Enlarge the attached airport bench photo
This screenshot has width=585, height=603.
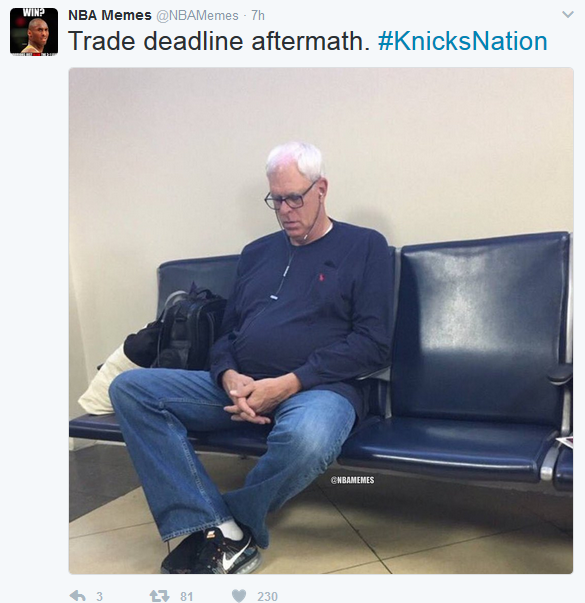coord(321,321)
